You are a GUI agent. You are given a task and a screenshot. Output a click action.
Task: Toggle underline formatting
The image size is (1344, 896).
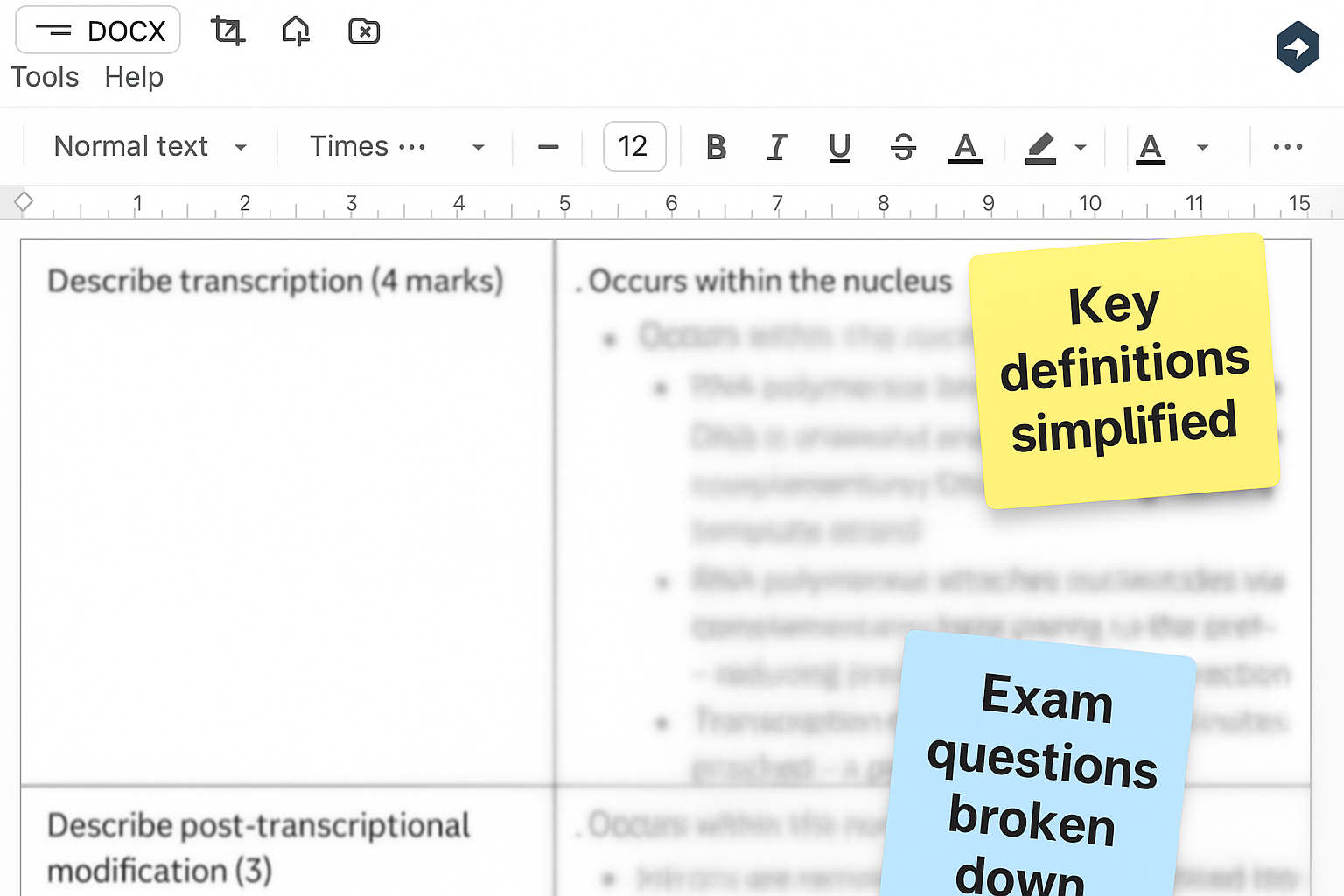[839, 147]
